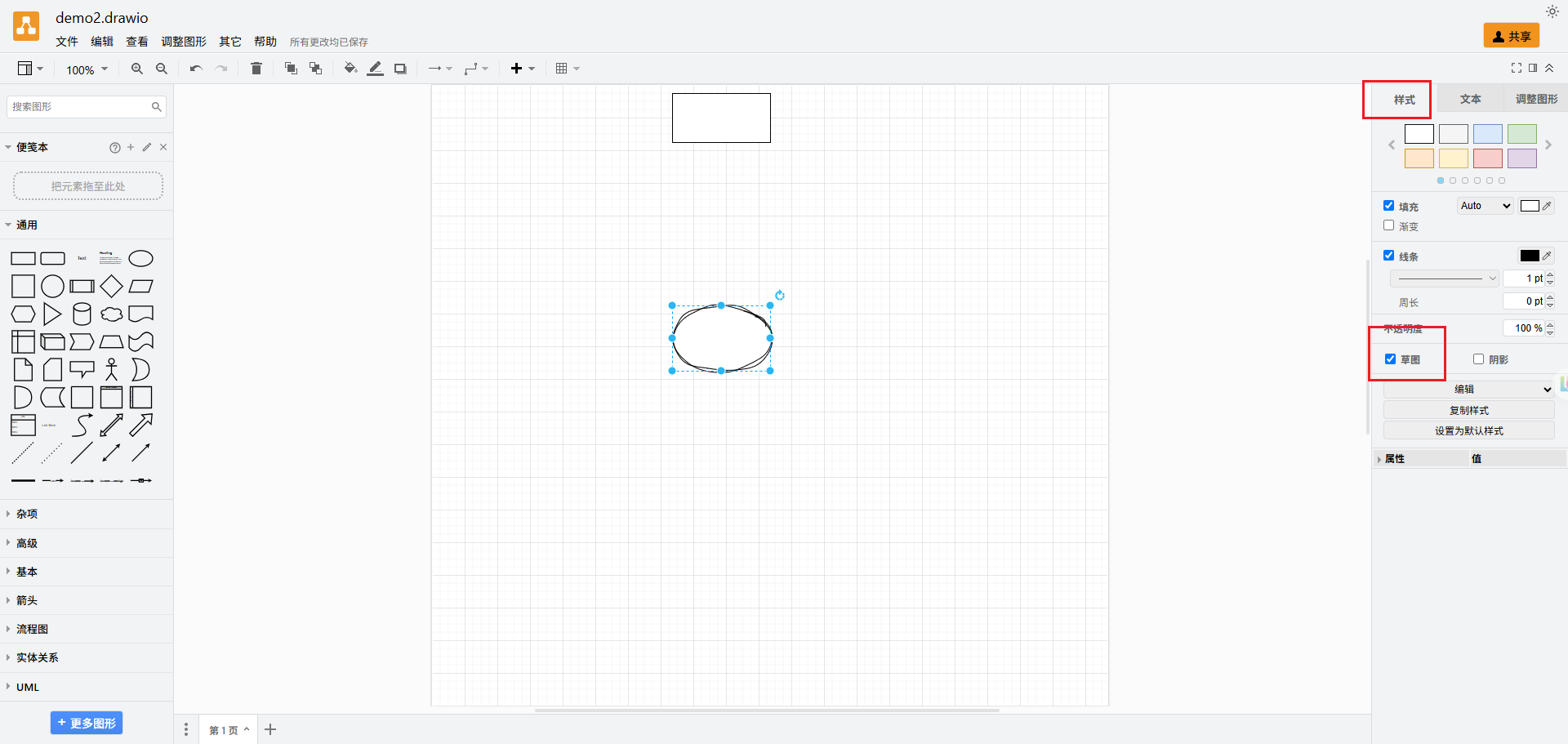Enable the 阴影 shadow checkbox
The width and height of the screenshot is (1568, 744).
coord(1478,359)
